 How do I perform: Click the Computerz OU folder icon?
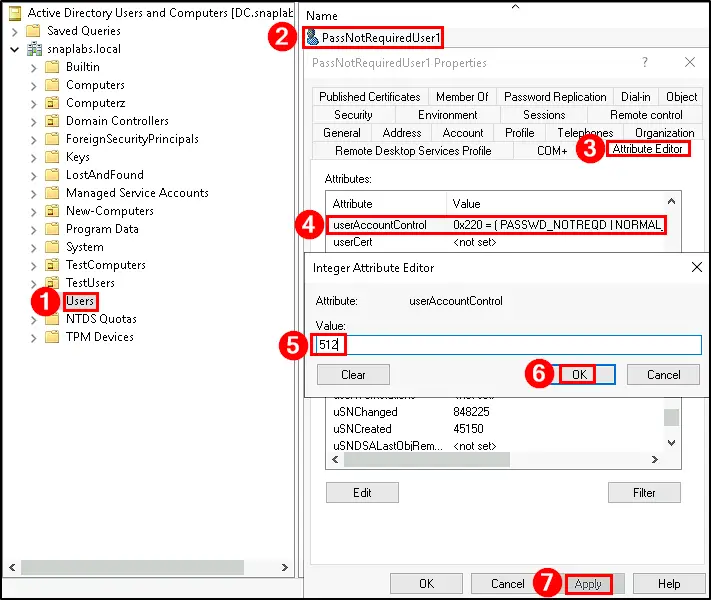[x=52, y=103]
